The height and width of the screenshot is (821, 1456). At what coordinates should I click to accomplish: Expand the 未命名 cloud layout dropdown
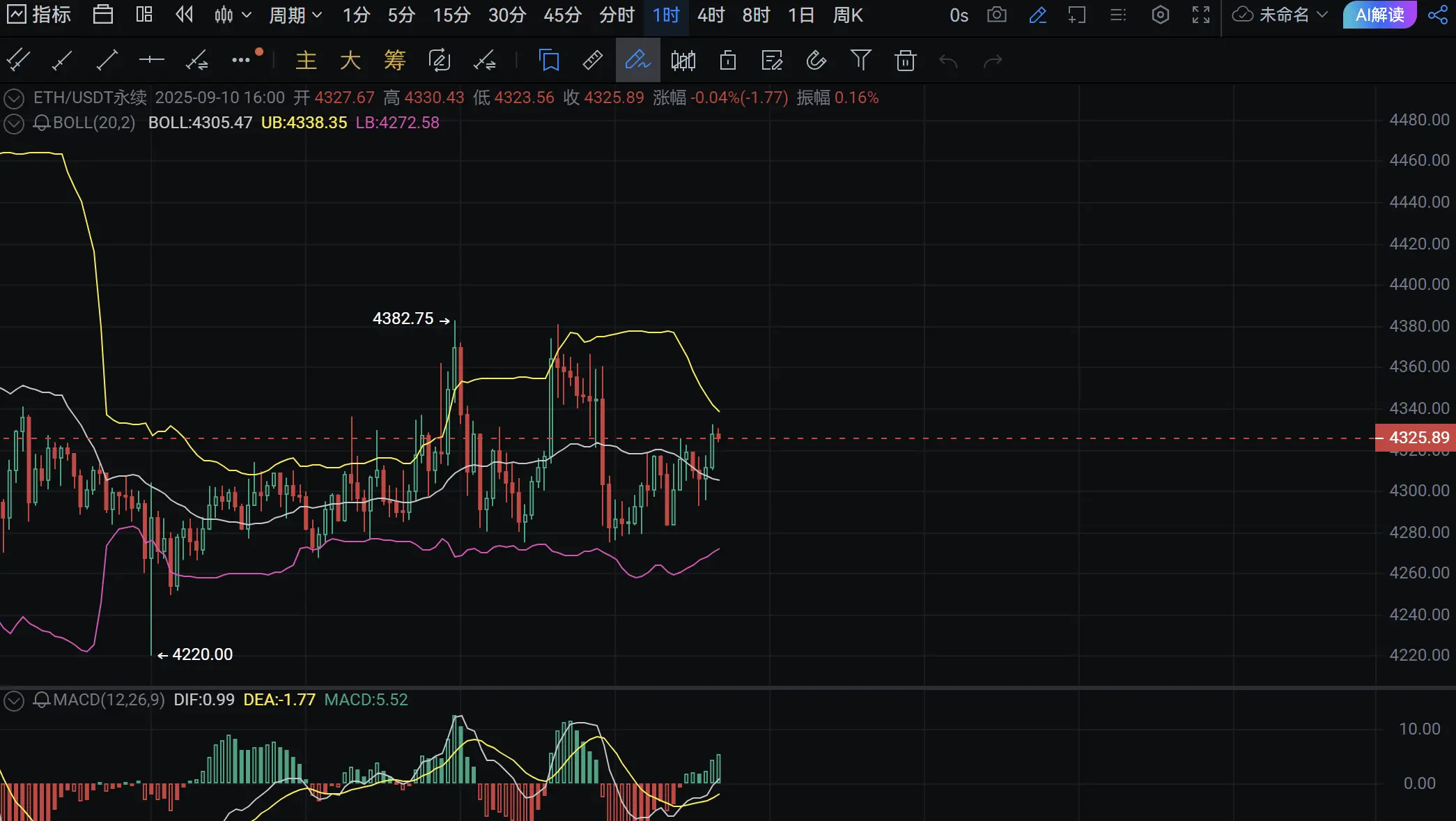click(x=1280, y=15)
